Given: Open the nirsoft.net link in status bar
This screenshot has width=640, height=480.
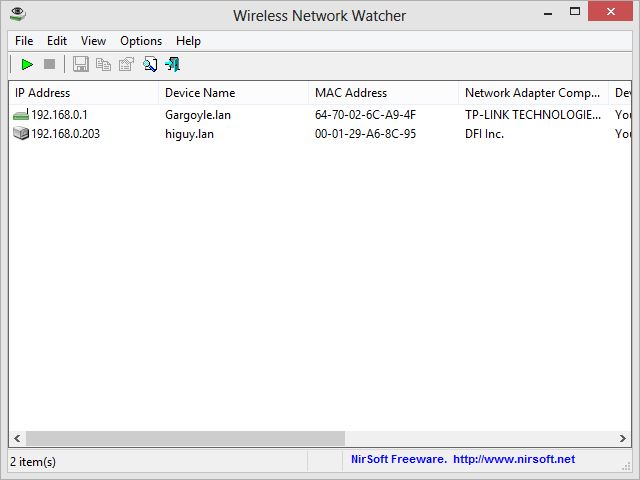Looking at the screenshot, I should pos(513,460).
